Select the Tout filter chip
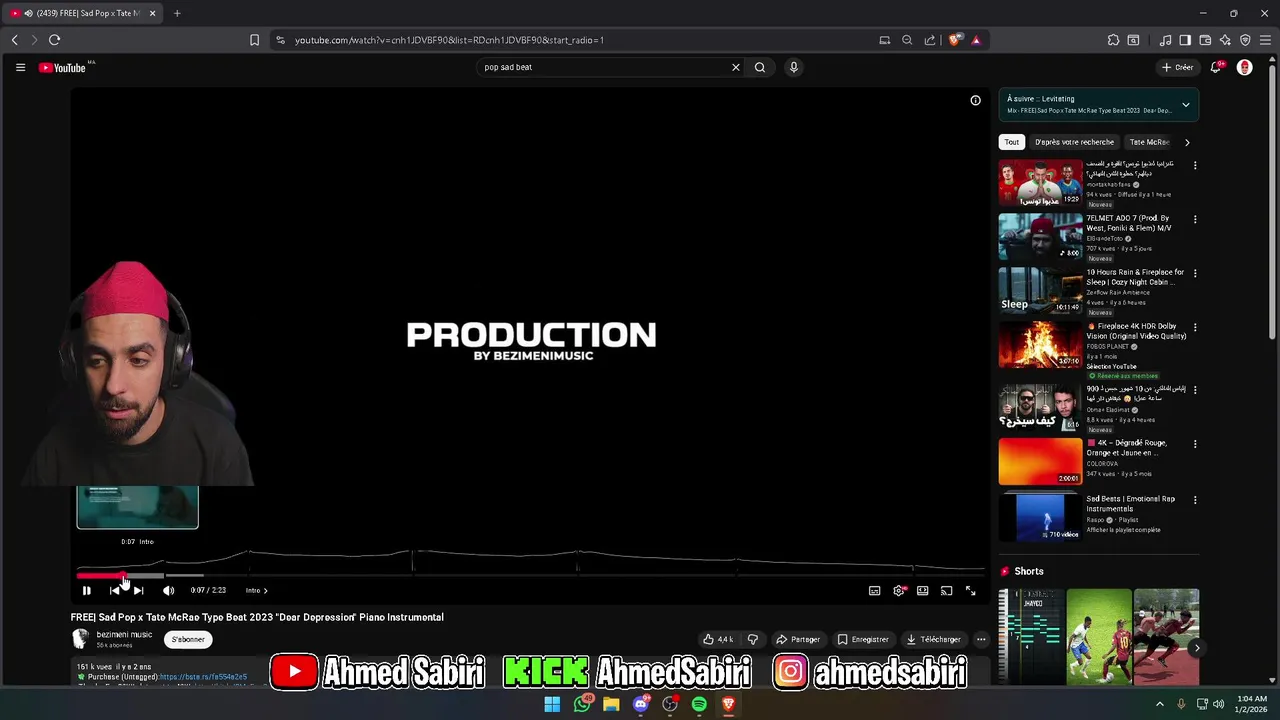This screenshot has width=1280, height=720. pos(1012,142)
